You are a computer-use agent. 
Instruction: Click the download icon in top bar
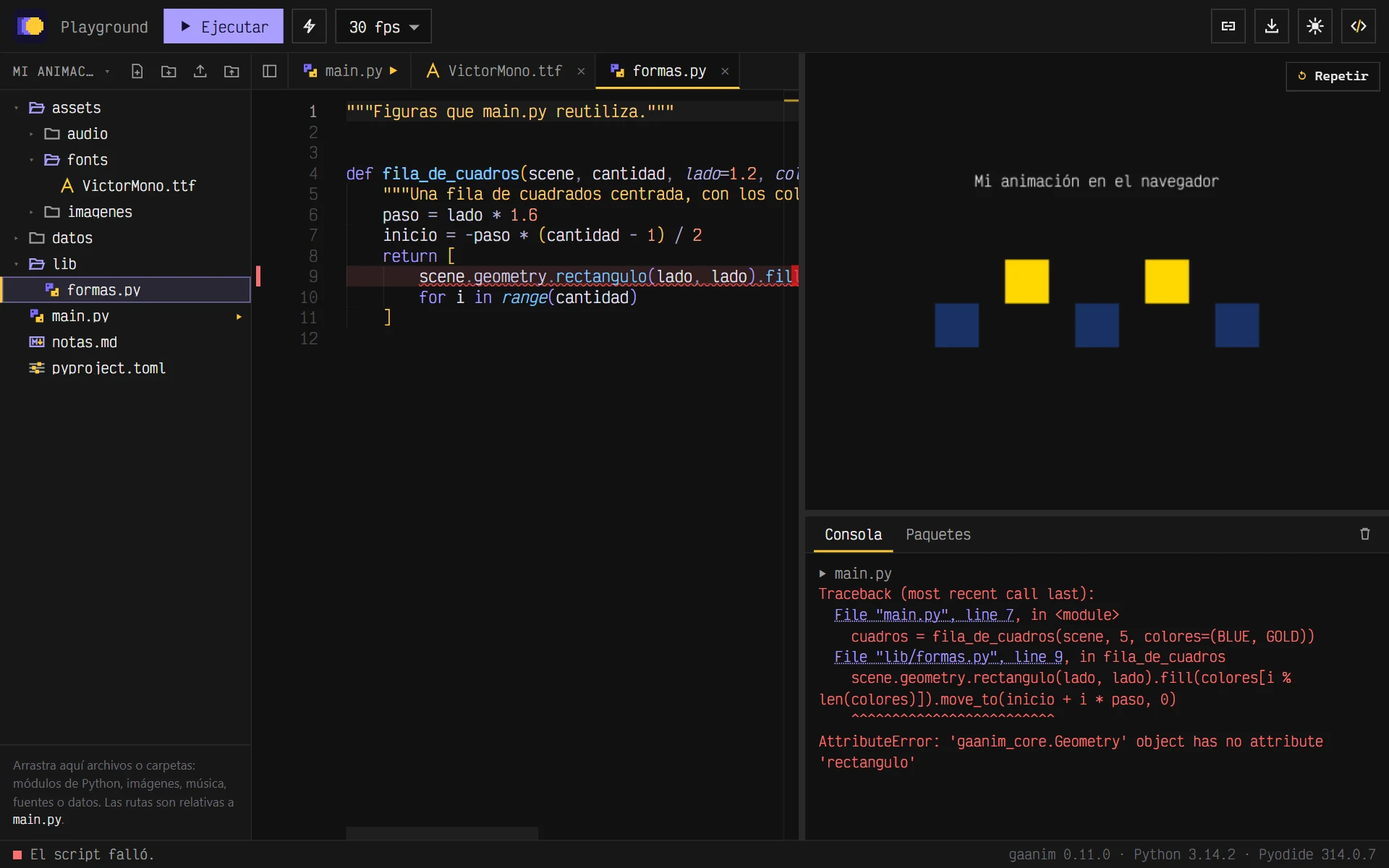[1272, 27]
